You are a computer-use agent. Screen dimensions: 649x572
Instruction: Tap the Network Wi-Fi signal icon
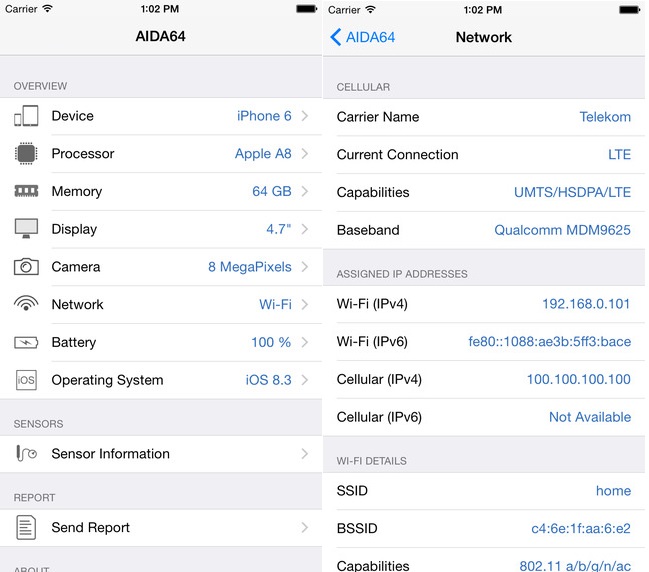26,304
